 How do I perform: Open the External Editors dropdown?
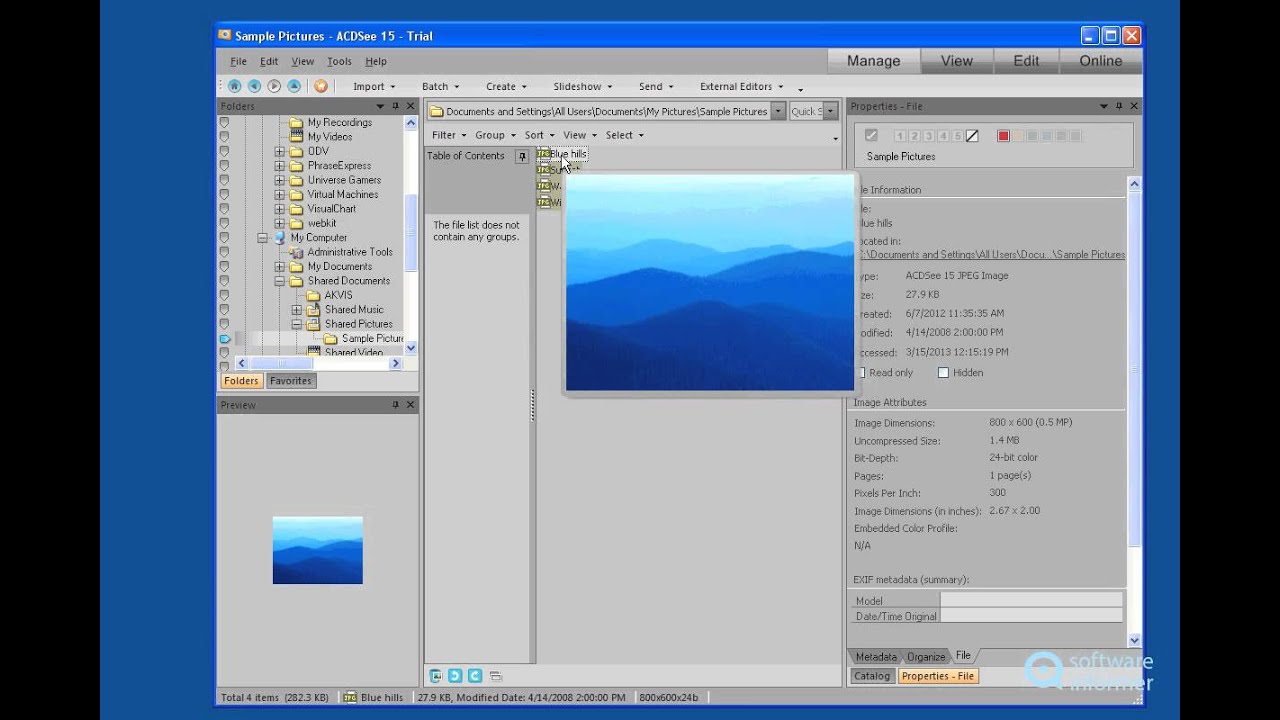[x=741, y=87]
